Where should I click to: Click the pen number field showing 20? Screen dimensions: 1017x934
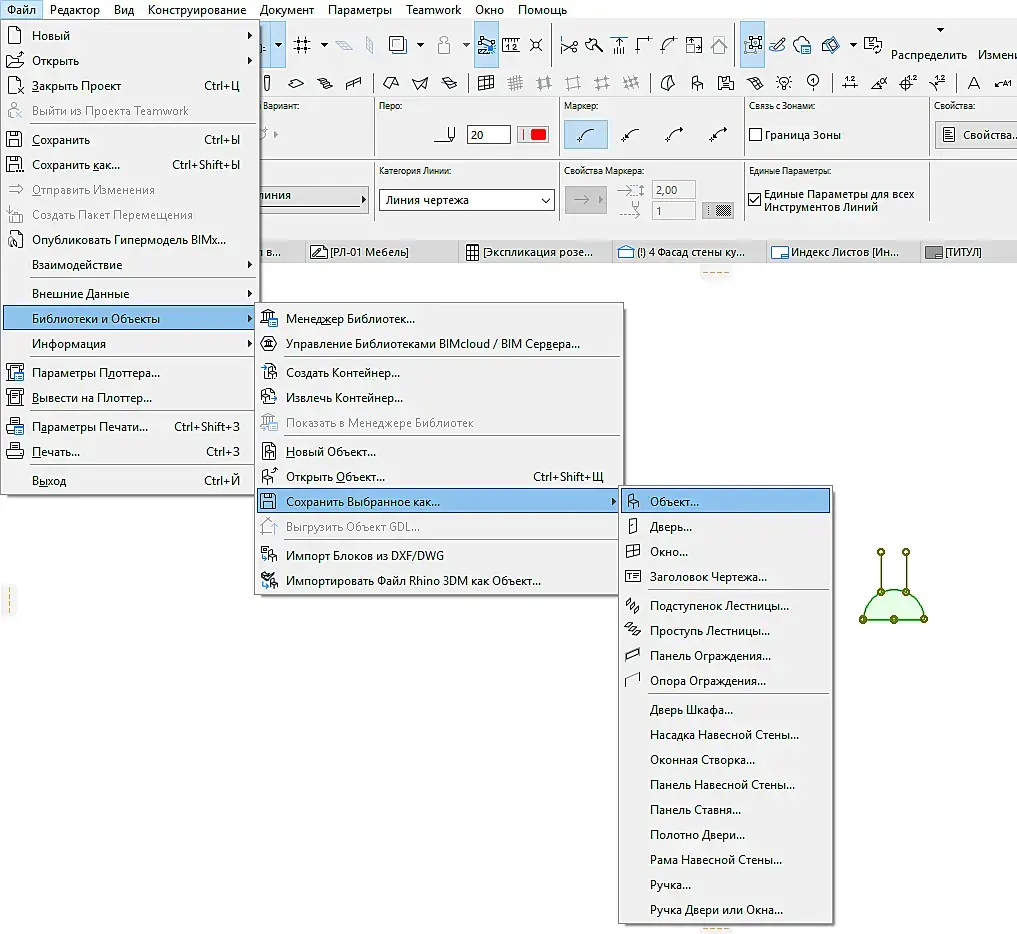(488, 134)
